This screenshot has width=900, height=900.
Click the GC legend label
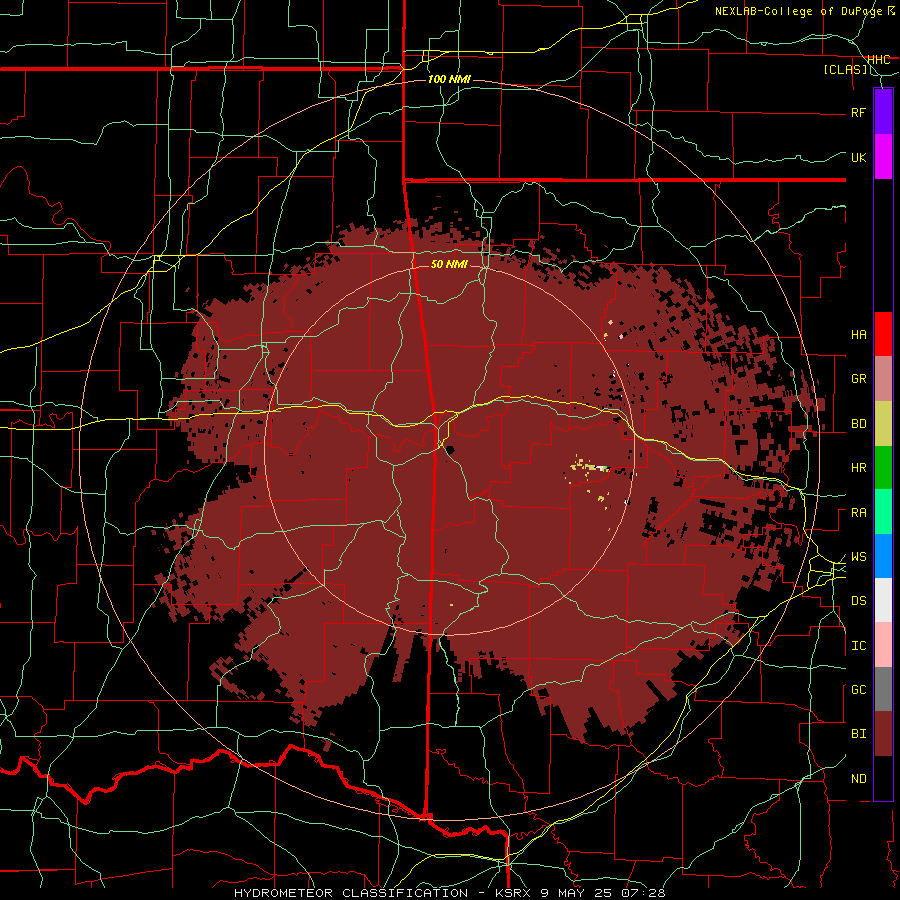(859, 690)
